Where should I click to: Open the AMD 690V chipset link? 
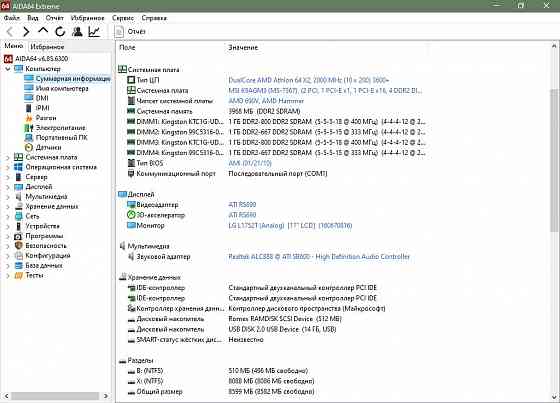click(x=266, y=101)
